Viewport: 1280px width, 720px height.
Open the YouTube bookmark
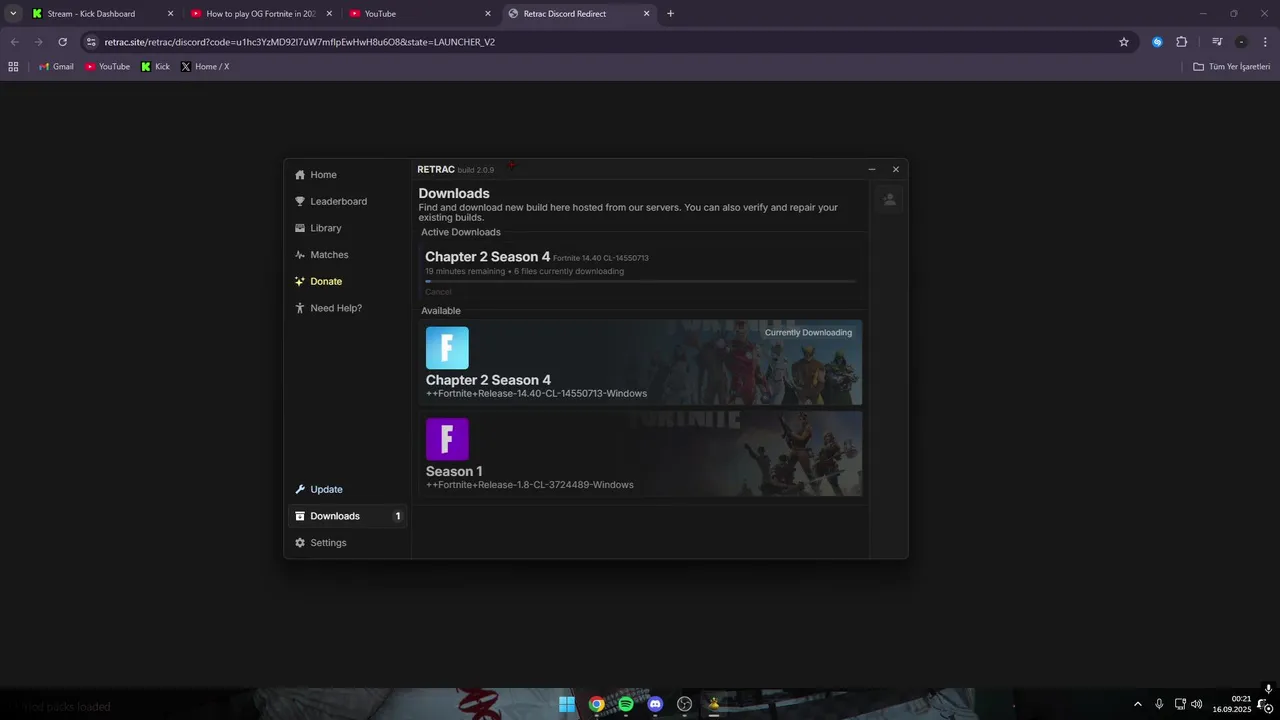(x=107, y=67)
